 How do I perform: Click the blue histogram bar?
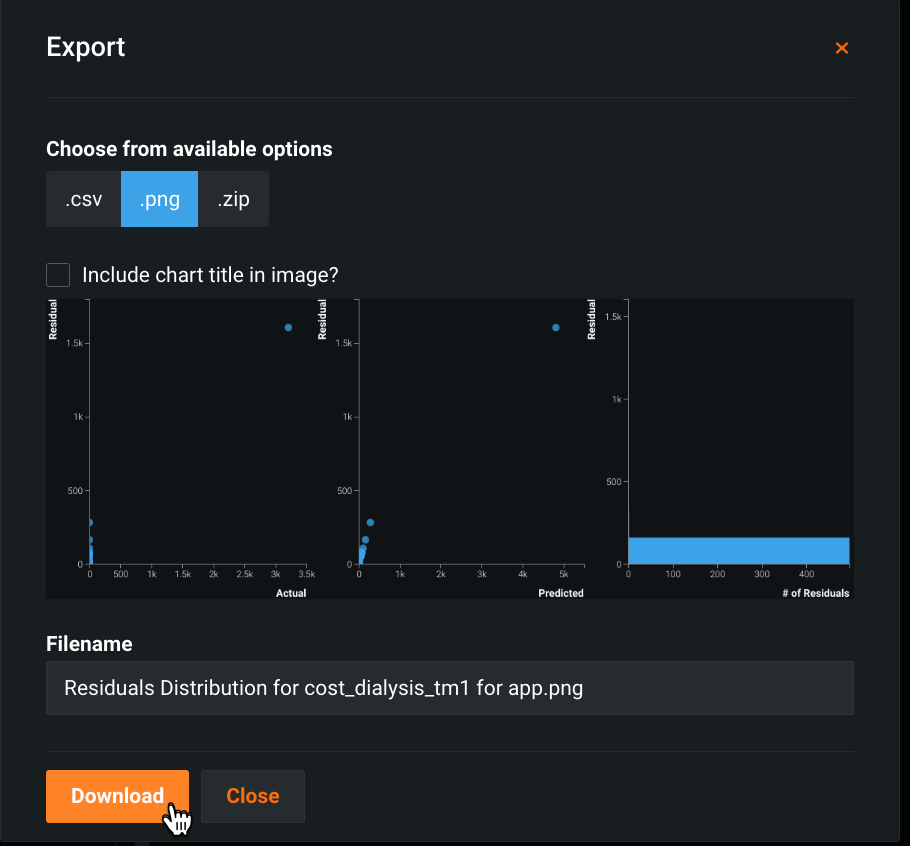[738, 550]
